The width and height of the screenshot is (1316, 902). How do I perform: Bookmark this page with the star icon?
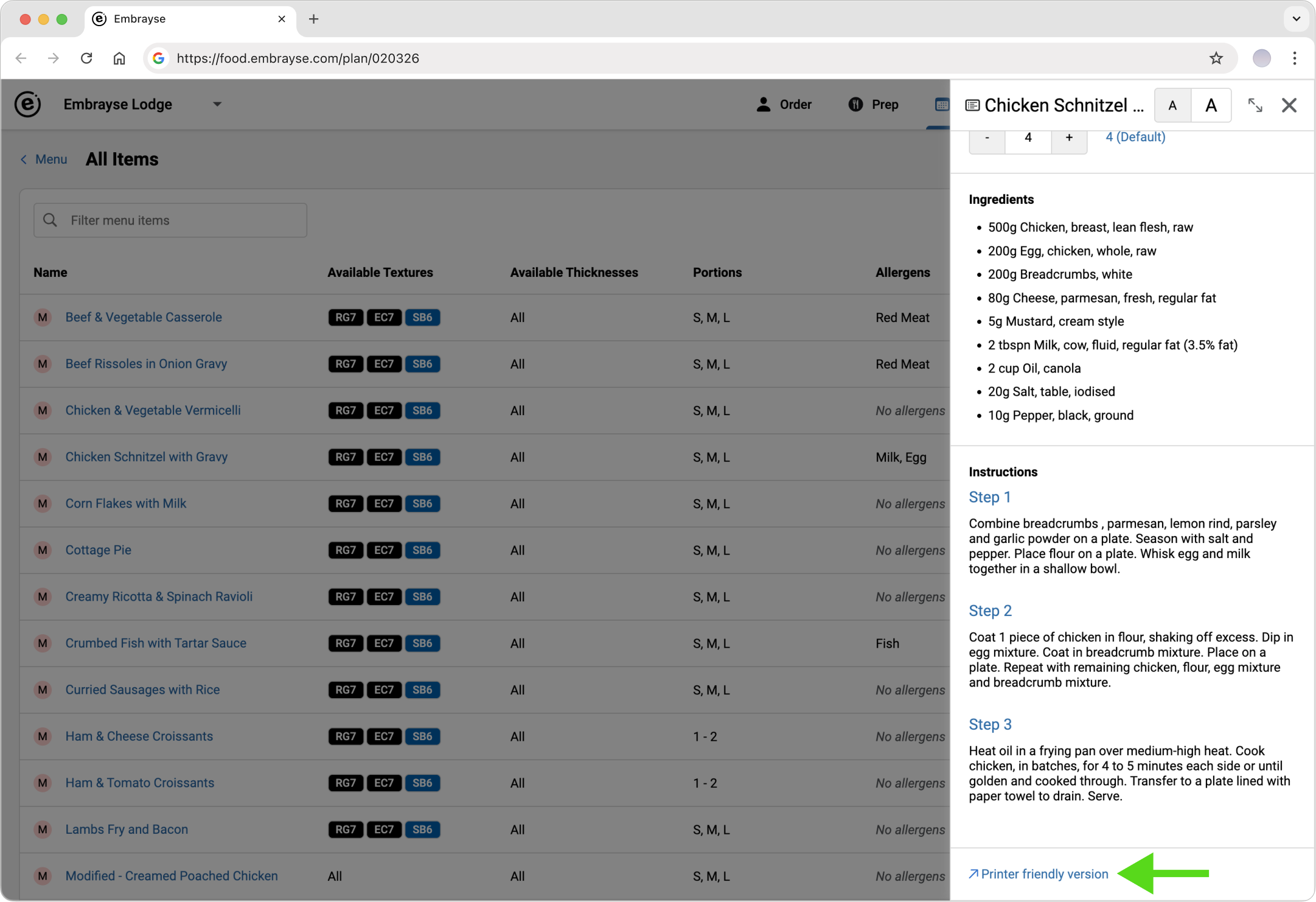(1216, 58)
